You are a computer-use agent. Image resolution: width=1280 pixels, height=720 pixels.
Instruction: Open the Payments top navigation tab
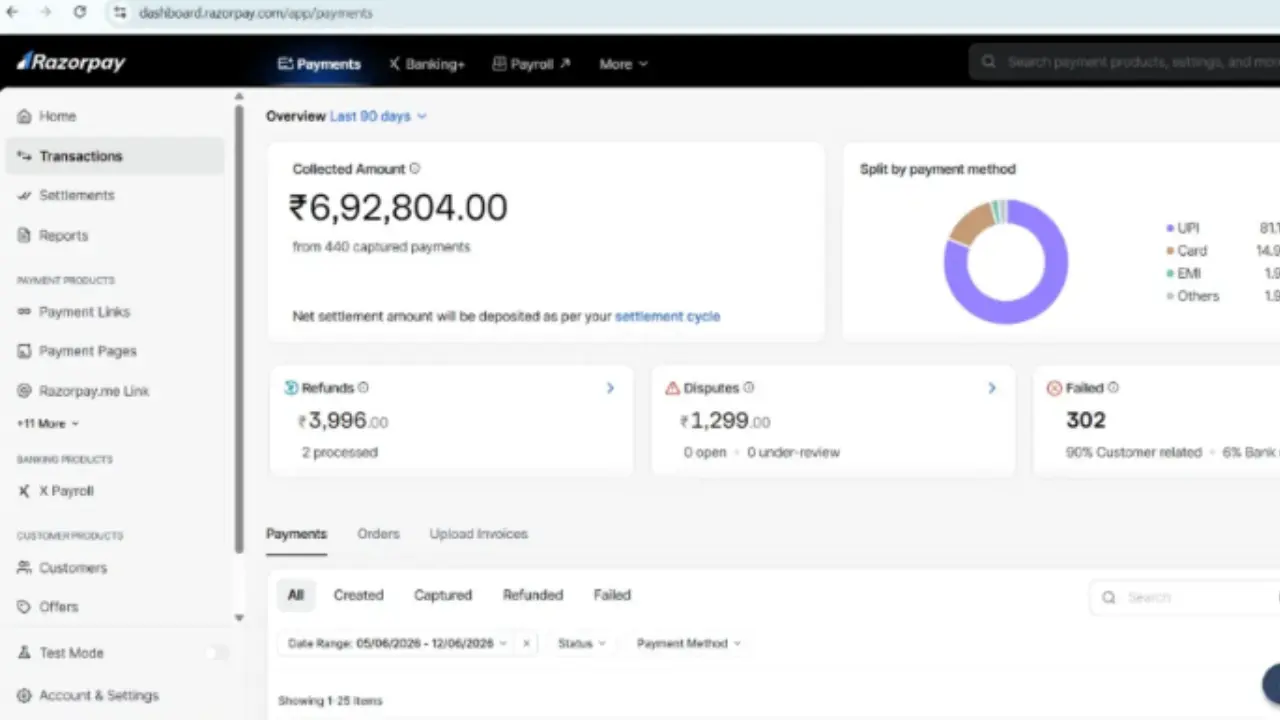(x=319, y=64)
